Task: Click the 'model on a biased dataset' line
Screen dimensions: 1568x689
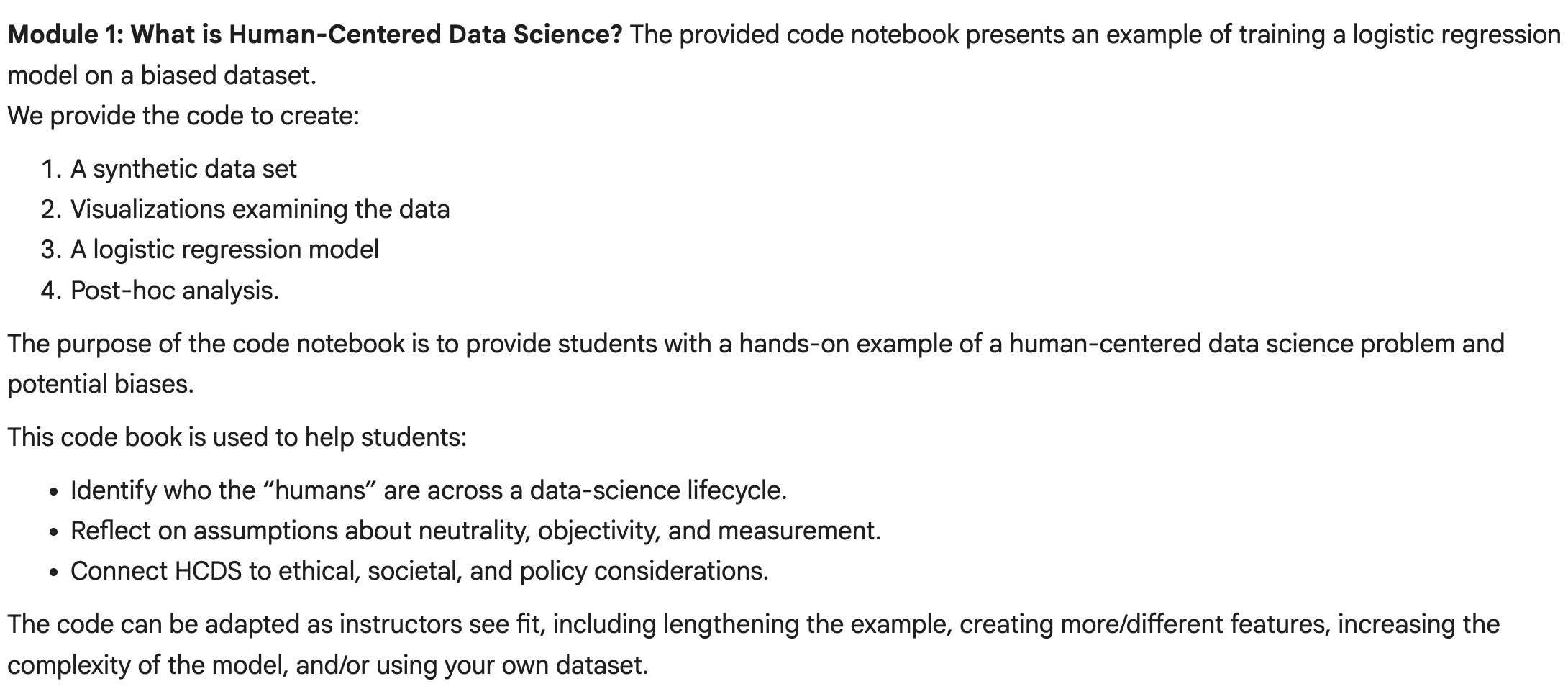Action: click(162, 76)
